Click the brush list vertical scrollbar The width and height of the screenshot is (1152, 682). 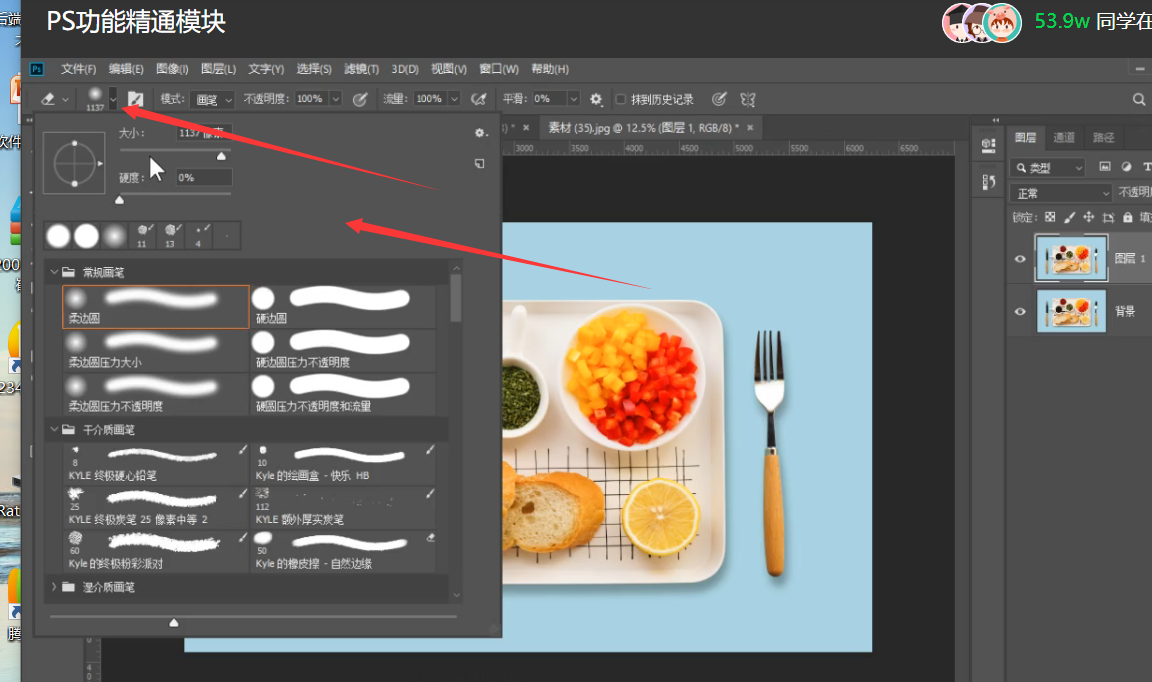pos(456,298)
